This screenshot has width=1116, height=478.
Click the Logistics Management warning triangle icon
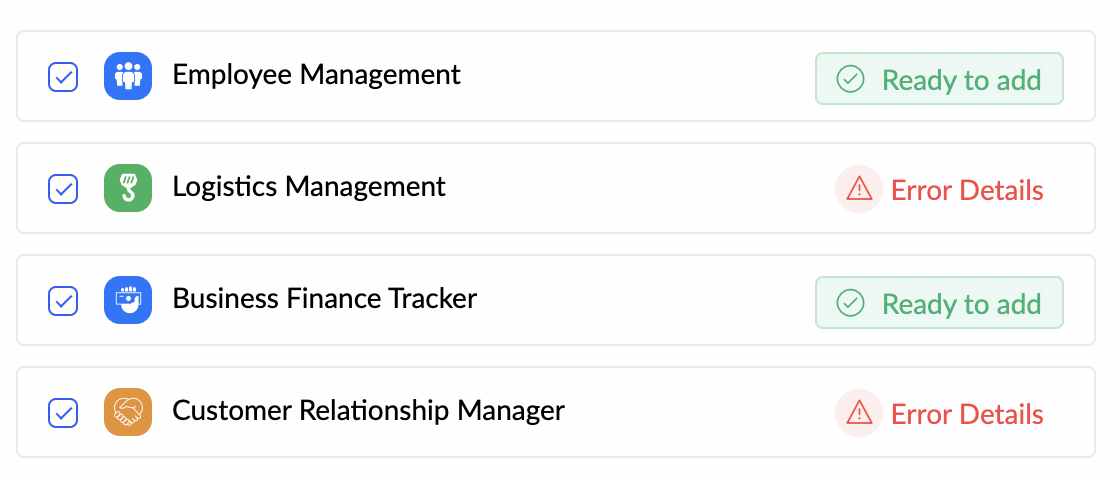[x=859, y=189]
